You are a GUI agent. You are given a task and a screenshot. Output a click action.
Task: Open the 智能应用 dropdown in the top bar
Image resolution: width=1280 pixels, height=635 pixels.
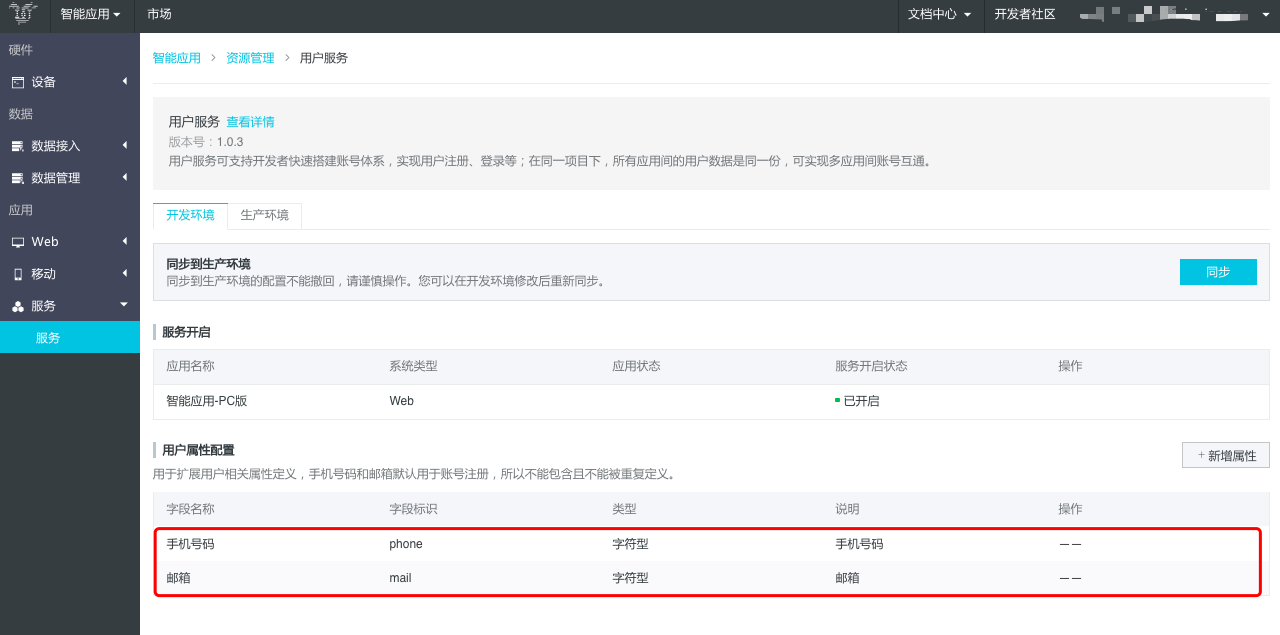pos(90,14)
